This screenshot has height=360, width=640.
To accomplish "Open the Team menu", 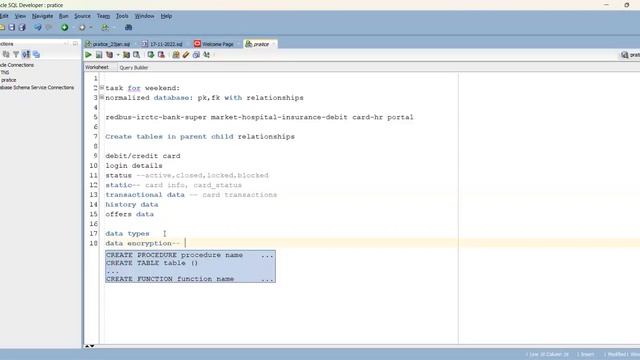I will [103, 16].
